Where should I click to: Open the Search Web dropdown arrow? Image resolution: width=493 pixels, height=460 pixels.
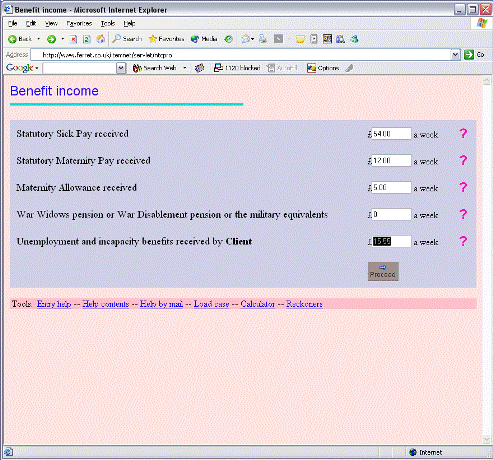(185, 68)
